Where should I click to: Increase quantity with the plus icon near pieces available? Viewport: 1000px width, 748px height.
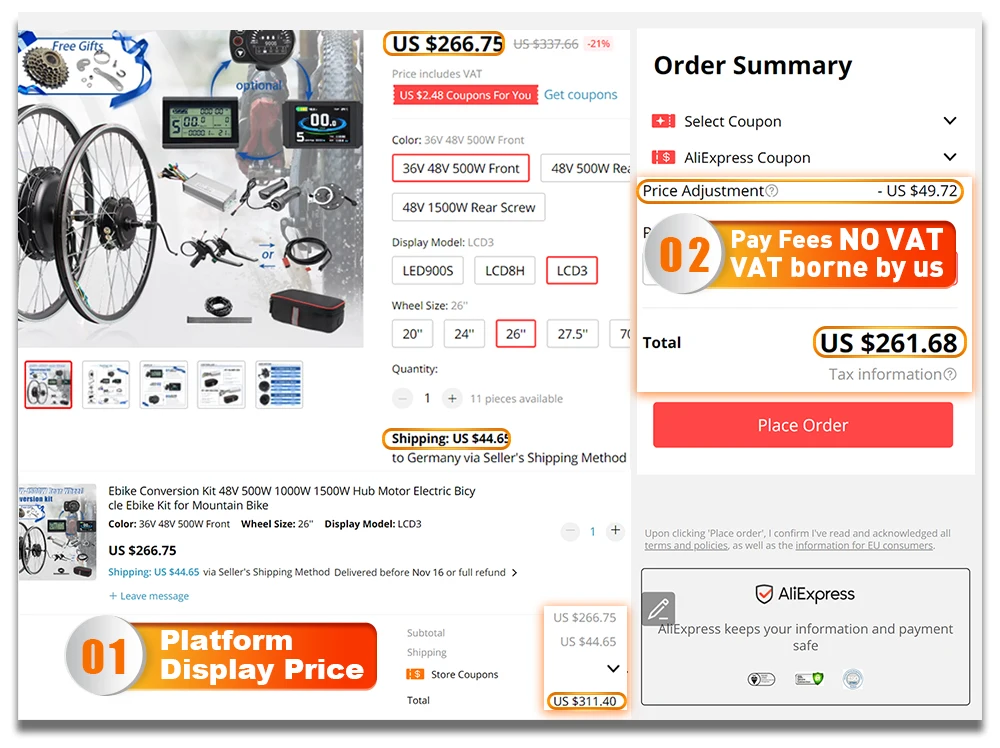point(452,399)
